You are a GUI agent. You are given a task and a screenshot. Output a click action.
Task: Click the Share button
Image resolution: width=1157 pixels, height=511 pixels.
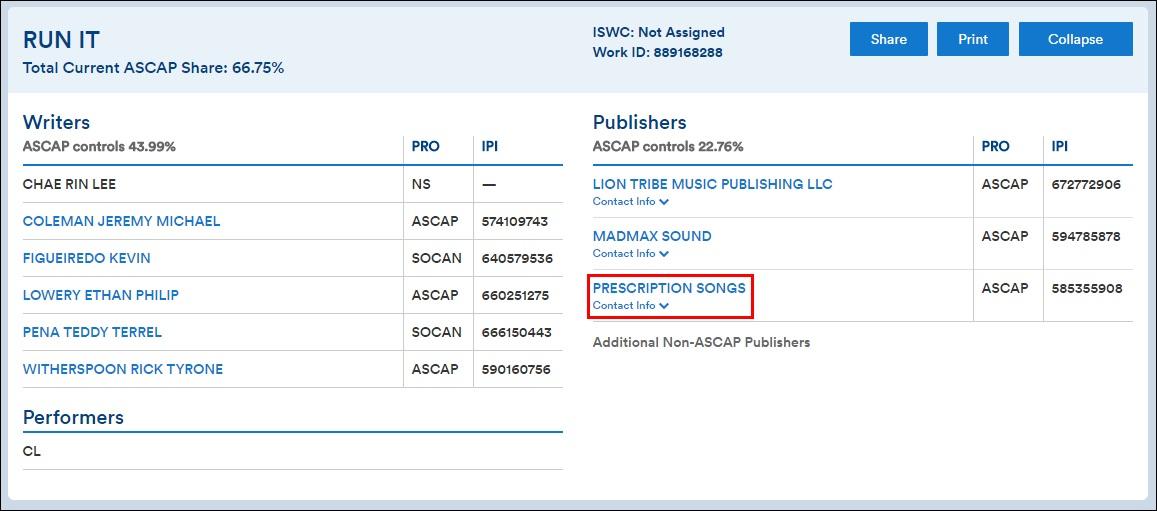pos(888,39)
